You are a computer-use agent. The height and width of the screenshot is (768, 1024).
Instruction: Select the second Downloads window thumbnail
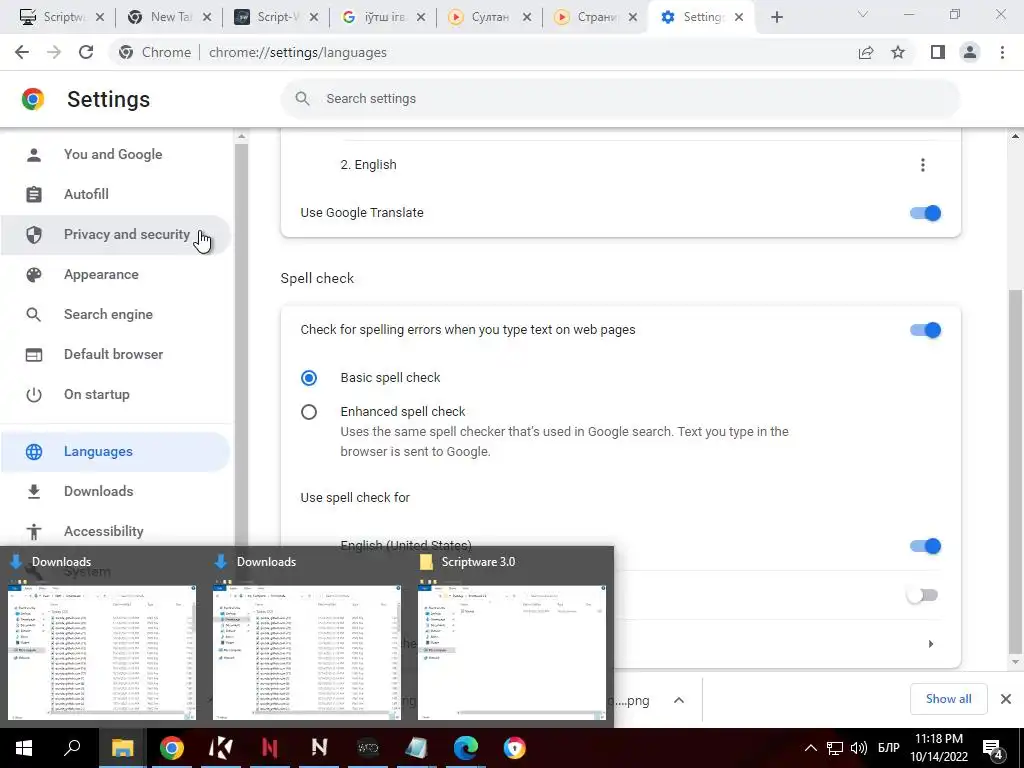(x=307, y=652)
